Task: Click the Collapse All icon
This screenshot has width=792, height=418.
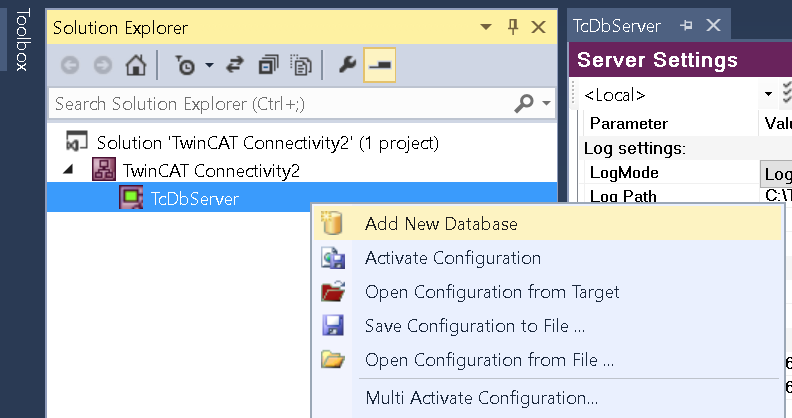Action: [268, 66]
